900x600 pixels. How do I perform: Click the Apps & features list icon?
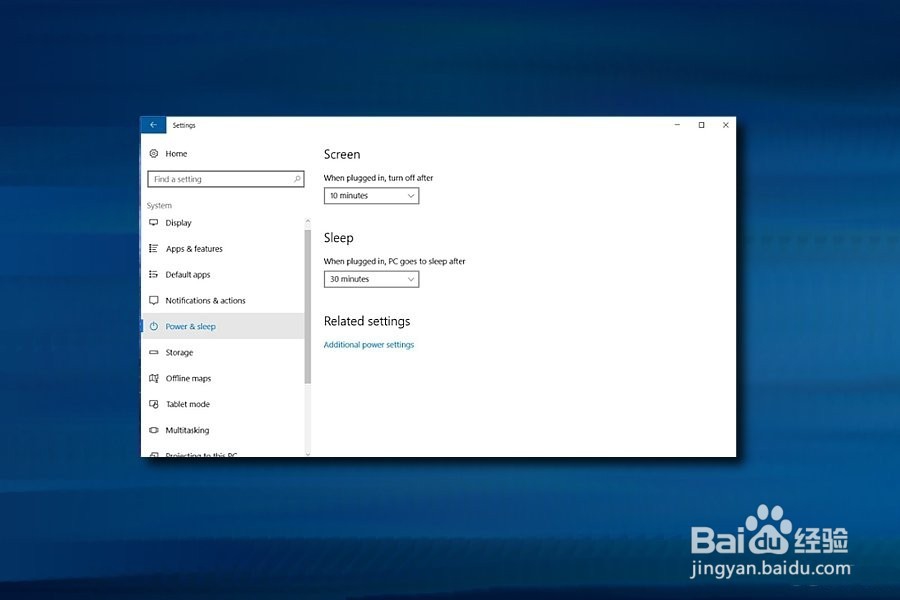click(153, 248)
